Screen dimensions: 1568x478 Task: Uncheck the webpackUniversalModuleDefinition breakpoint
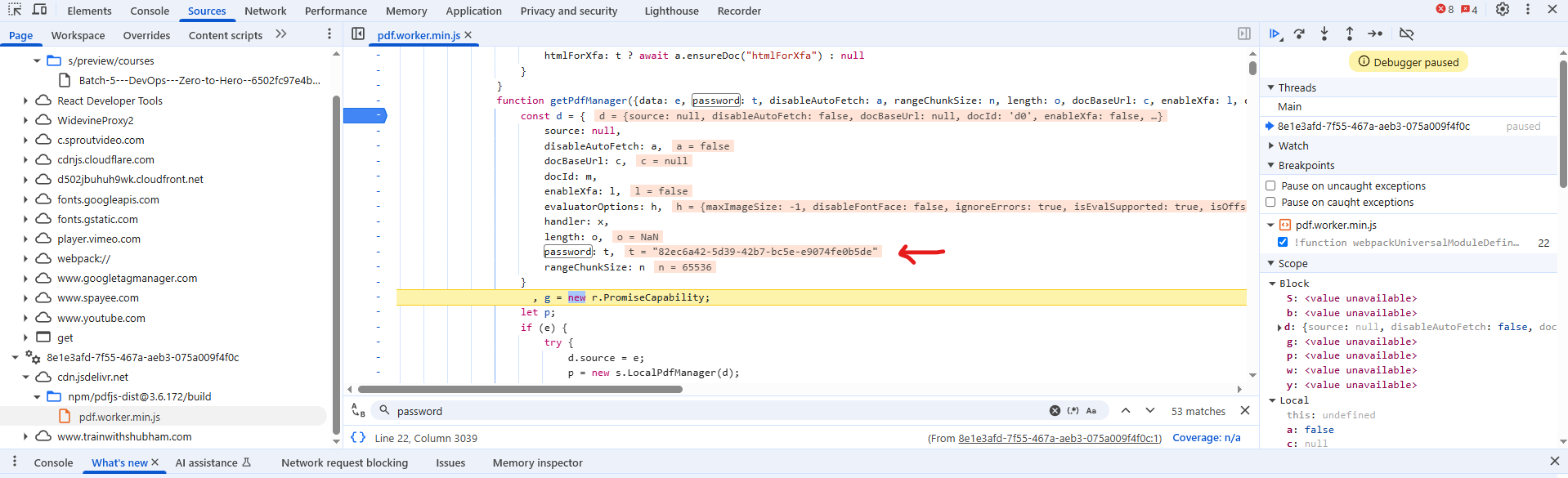[x=1283, y=243]
